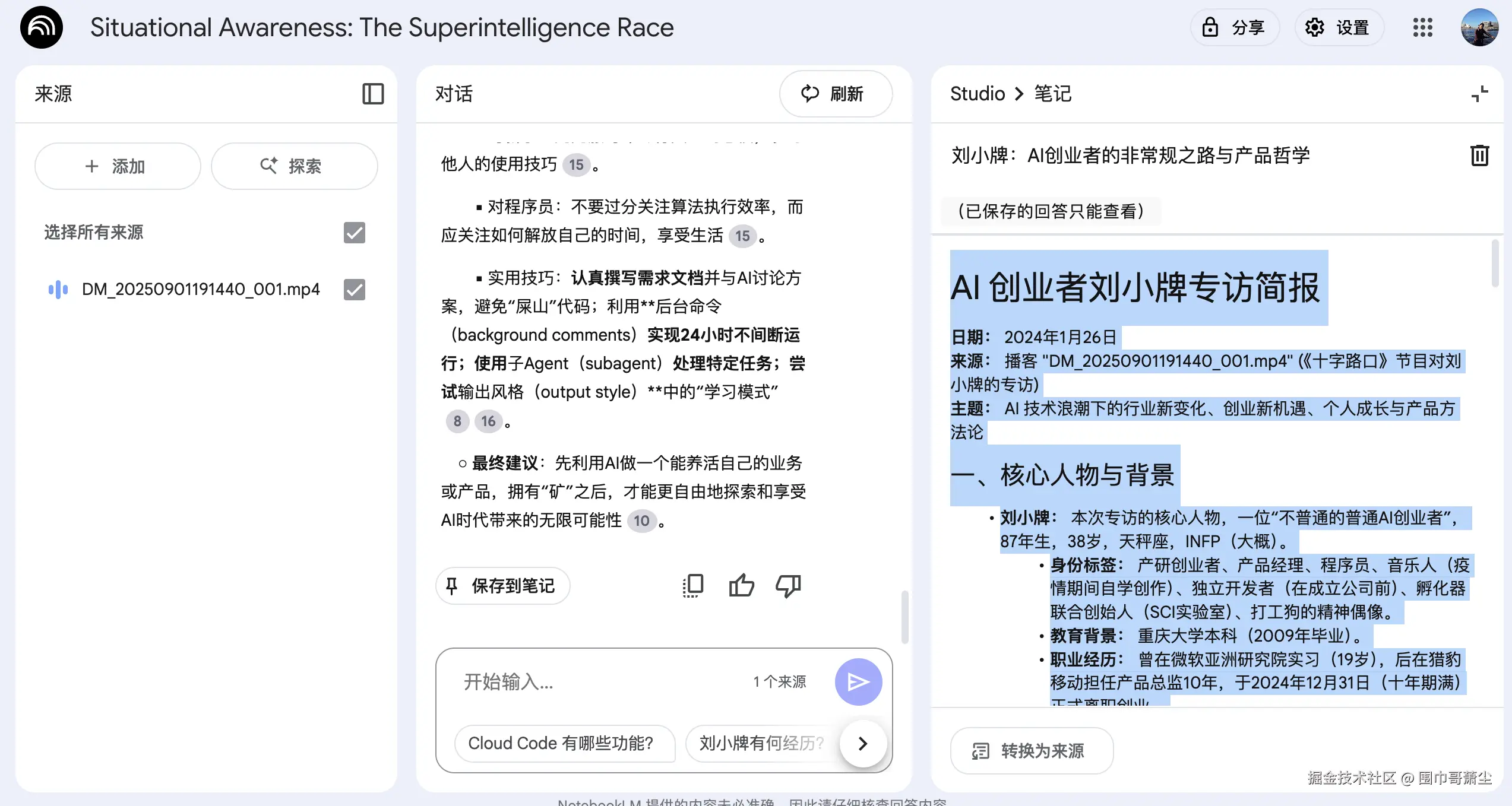Toggle the select all sources checkbox
Screen dimensions: 1512x806
355,233
